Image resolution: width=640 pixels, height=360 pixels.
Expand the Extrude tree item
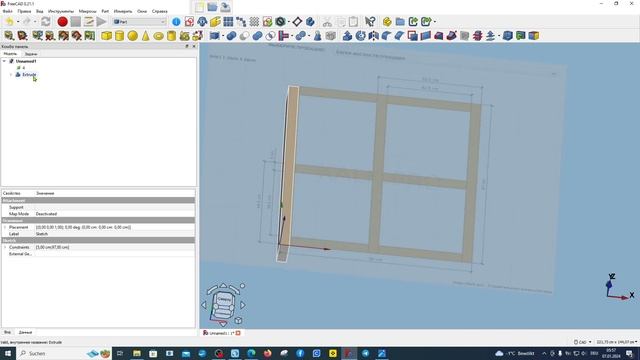(11, 75)
